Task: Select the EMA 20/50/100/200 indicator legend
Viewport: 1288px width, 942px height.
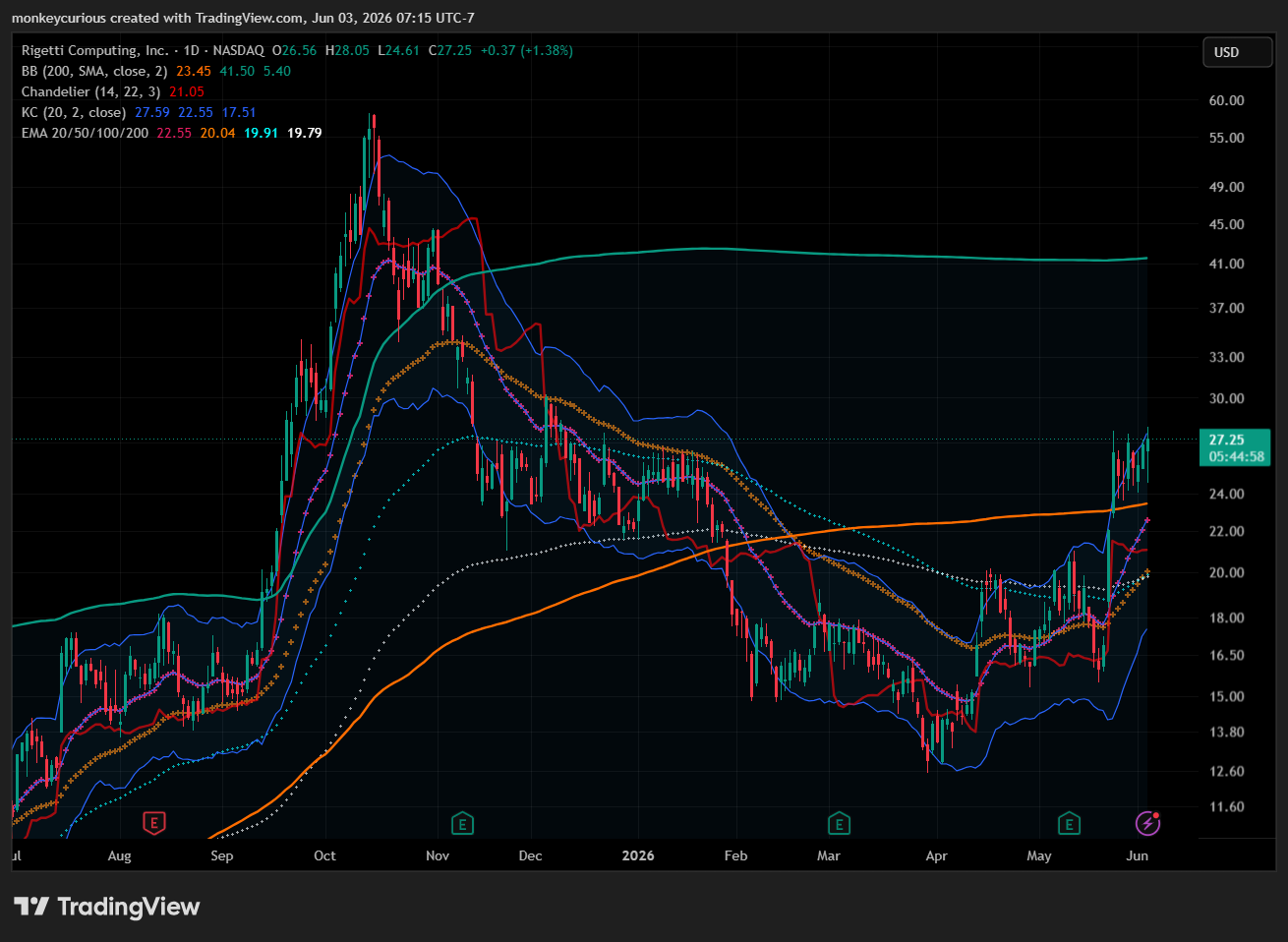Action: click(x=86, y=133)
